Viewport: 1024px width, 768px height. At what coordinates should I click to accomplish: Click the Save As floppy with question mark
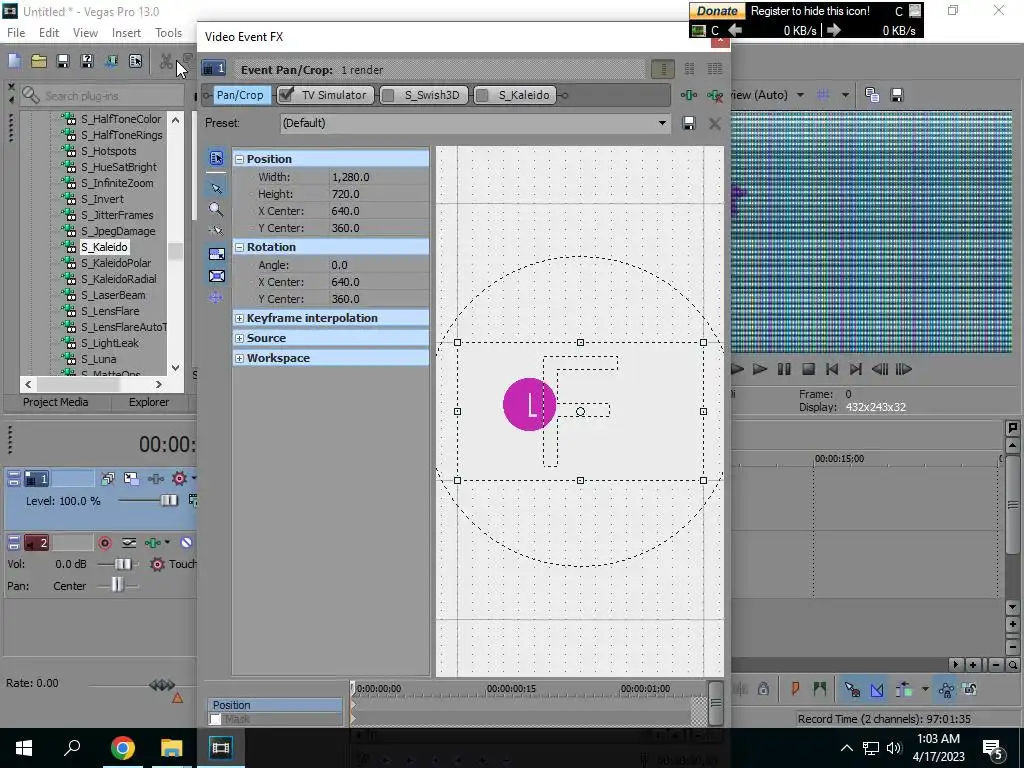[x=87, y=61]
